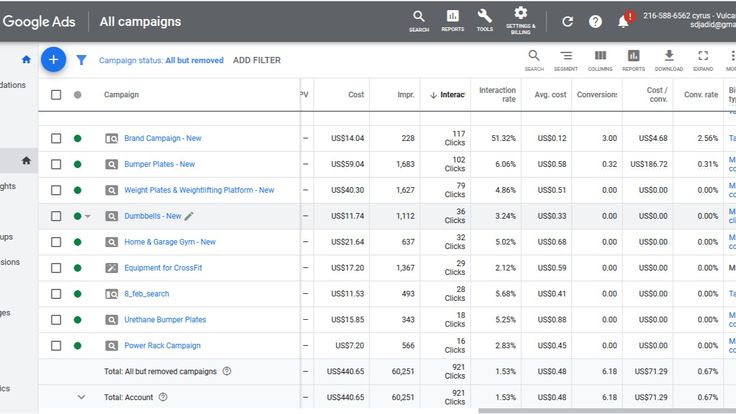Click the blue plus new campaign button

tap(53, 60)
